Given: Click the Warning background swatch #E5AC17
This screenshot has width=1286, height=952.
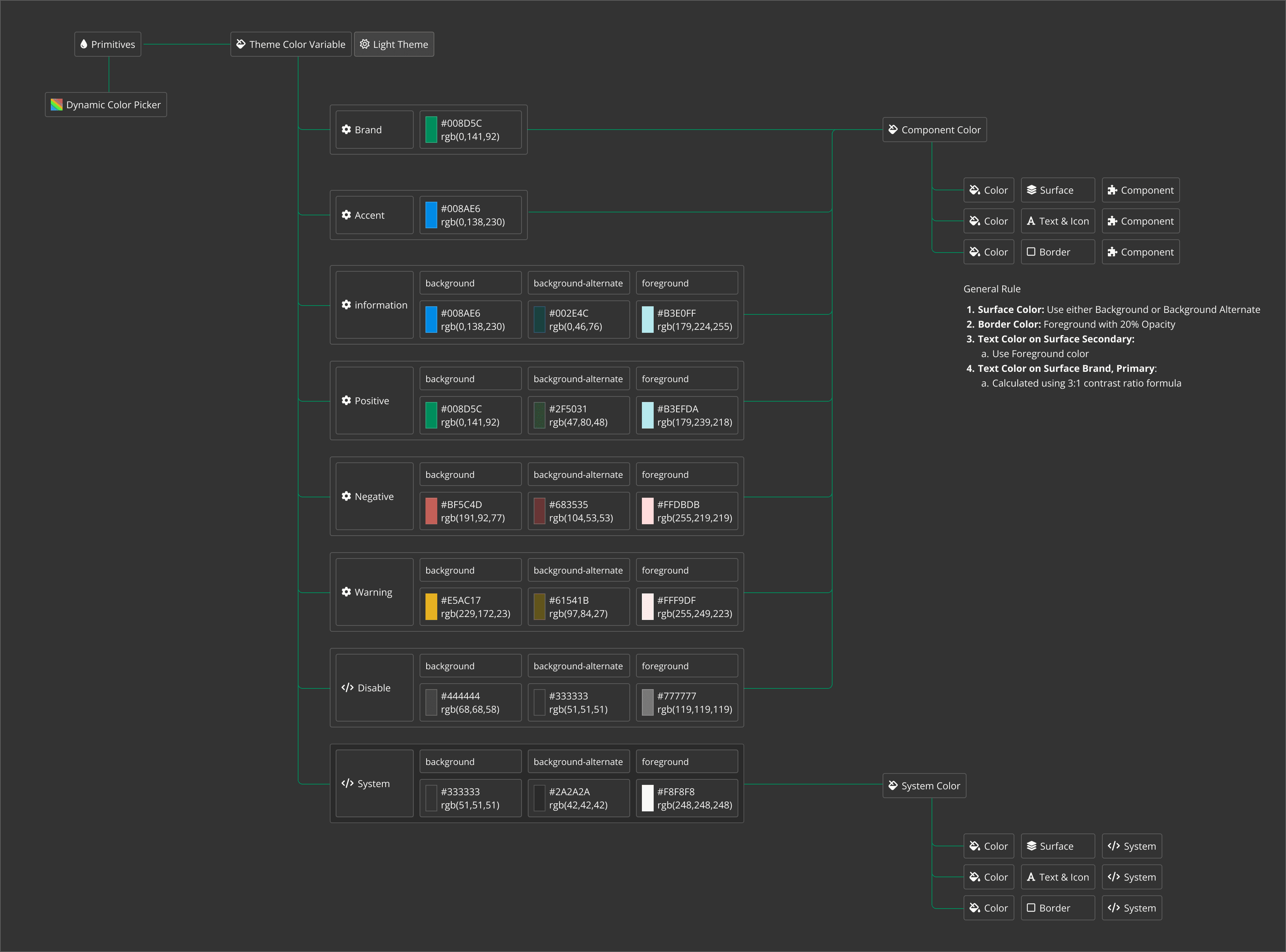Looking at the screenshot, I should pos(431,607).
